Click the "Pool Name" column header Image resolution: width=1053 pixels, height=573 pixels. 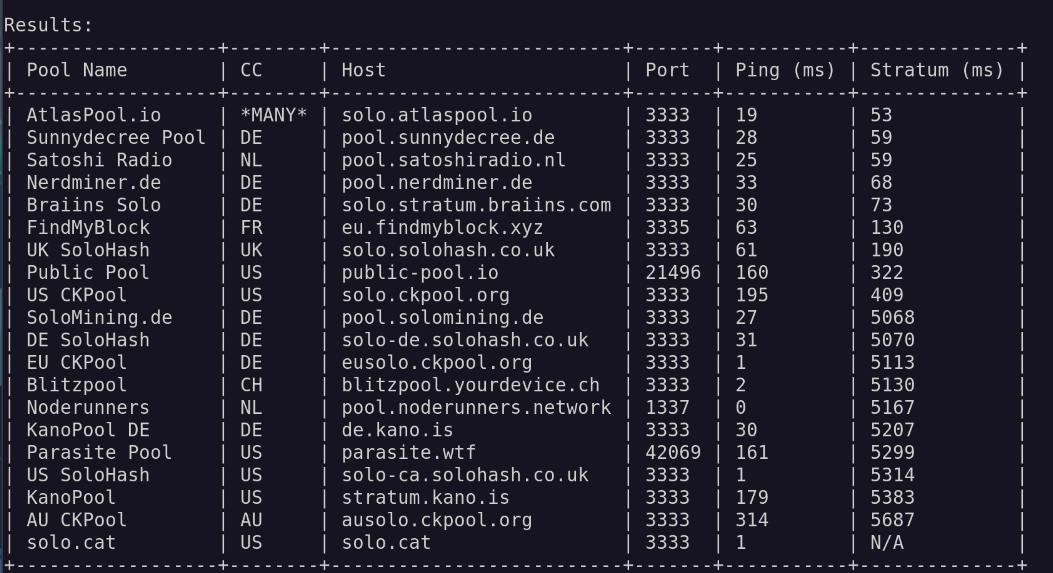pyautogui.click(x=77, y=70)
